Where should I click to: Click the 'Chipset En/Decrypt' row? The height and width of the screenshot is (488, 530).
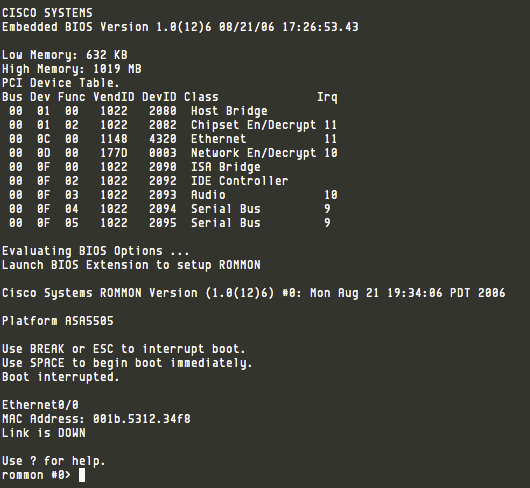[173, 125]
